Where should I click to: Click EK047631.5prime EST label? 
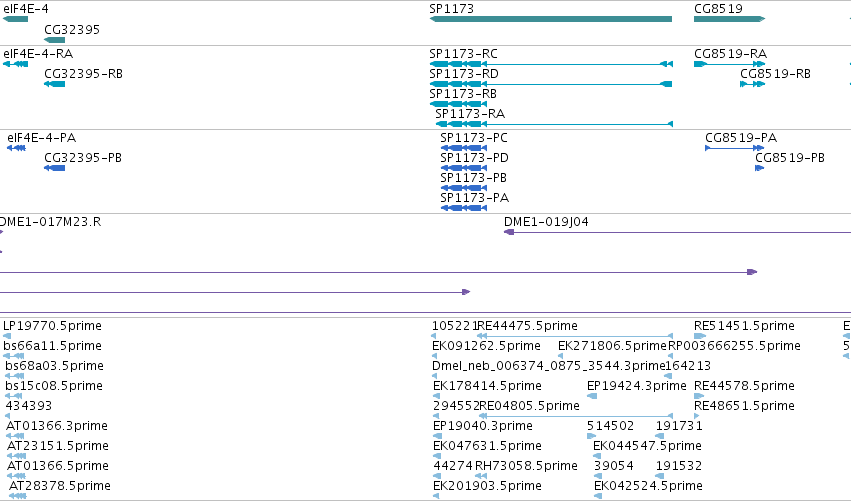[x=487, y=446]
